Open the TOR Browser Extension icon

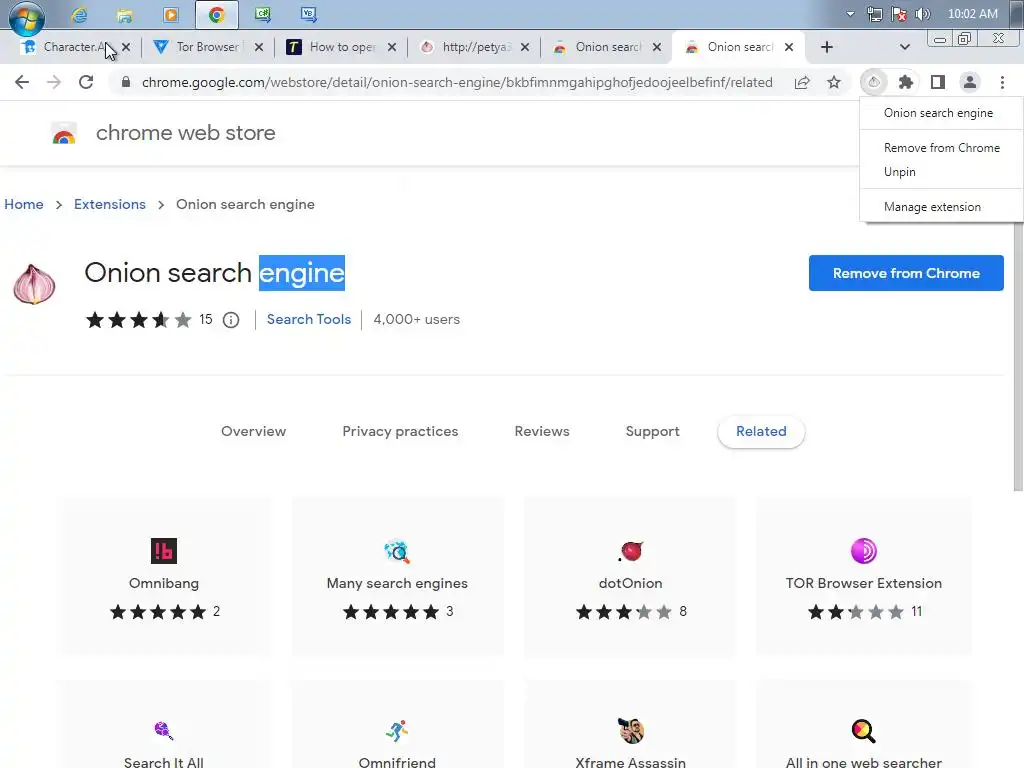(x=864, y=551)
